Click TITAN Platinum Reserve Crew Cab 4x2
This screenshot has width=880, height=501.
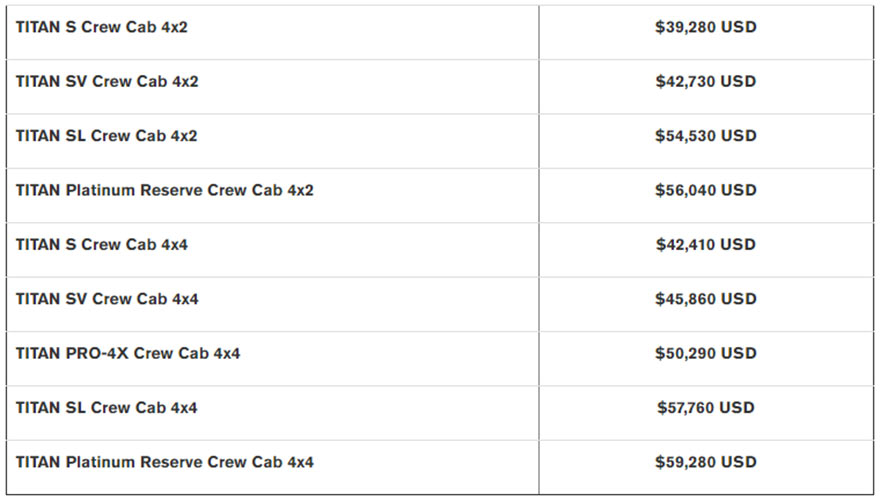pos(165,190)
